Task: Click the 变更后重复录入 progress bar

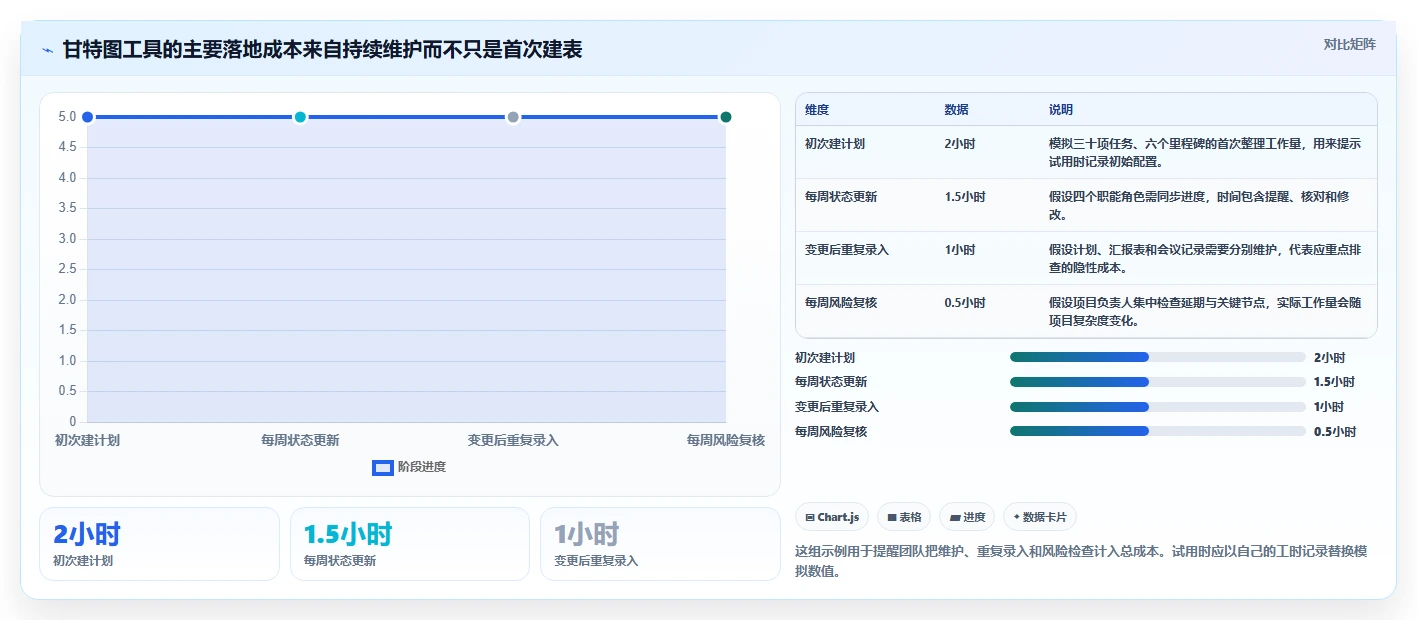Action: pyautogui.click(x=1158, y=407)
